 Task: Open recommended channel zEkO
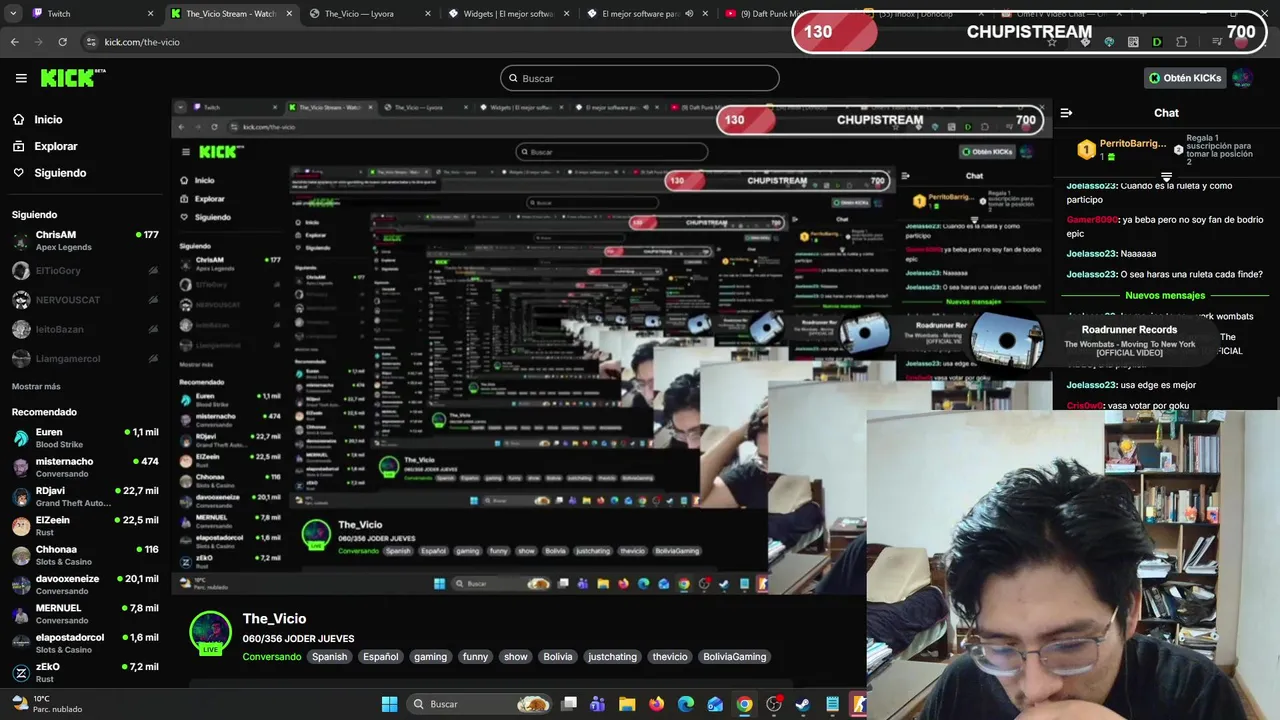click(x=85, y=672)
